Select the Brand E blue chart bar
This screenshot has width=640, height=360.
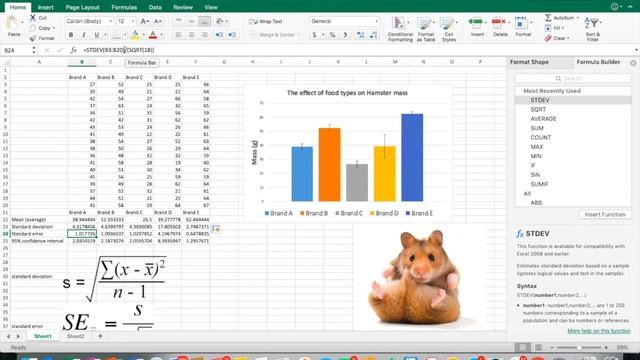click(412, 158)
